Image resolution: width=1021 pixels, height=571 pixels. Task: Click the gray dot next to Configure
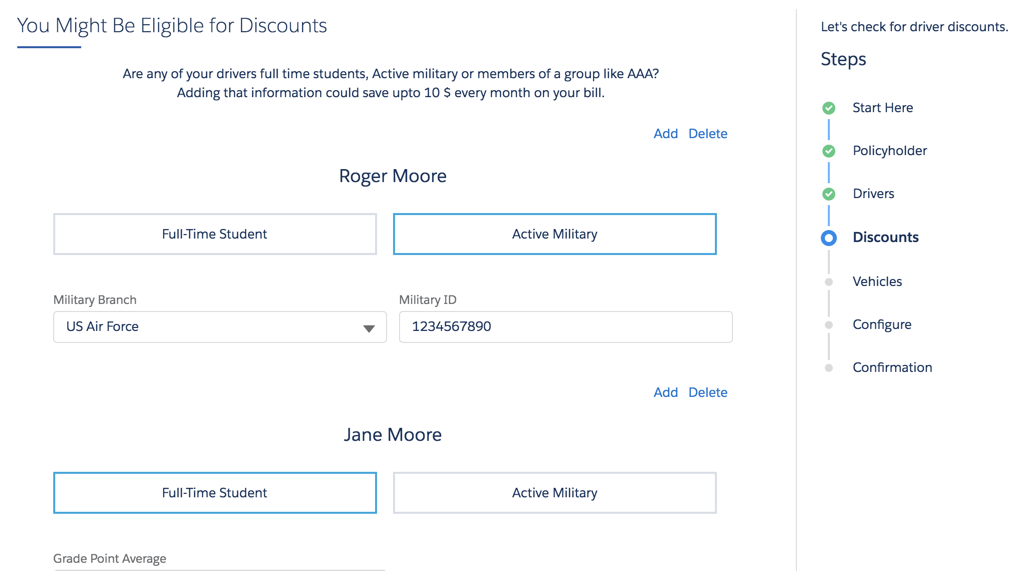pos(828,325)
